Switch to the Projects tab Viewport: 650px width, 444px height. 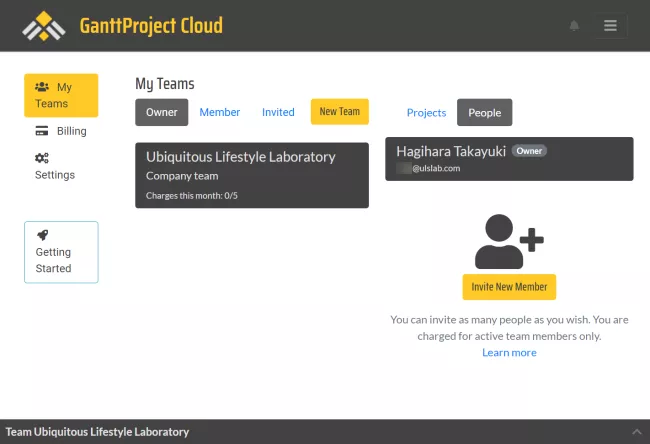click(427, 113)
